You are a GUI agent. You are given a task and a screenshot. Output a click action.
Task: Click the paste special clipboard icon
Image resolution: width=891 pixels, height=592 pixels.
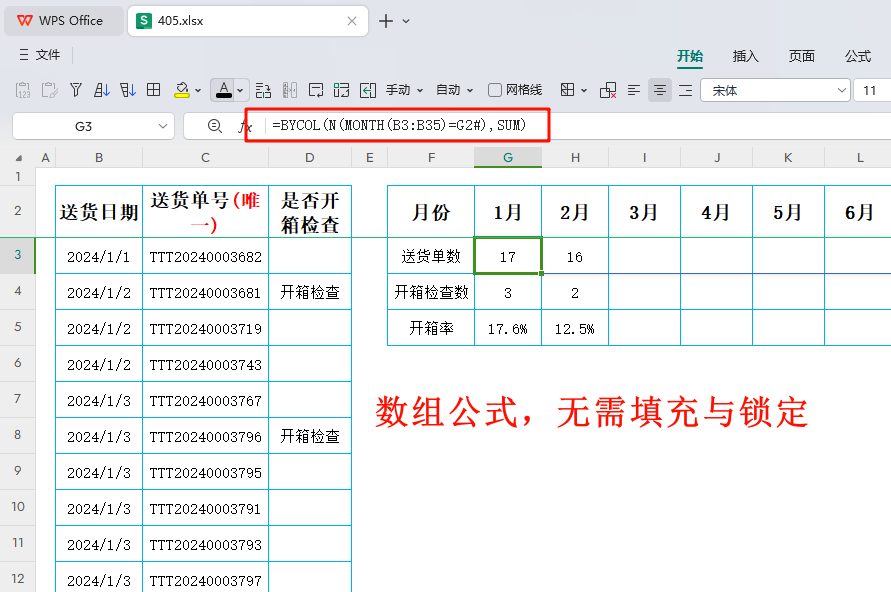(49, 90)
